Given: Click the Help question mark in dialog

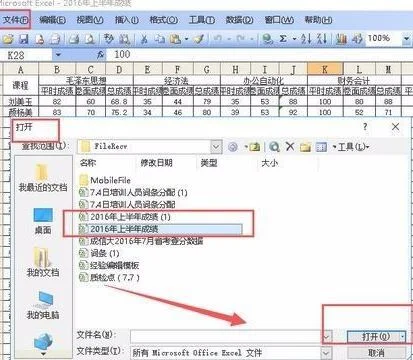Looking at the screenshot, I should point(365,127).
